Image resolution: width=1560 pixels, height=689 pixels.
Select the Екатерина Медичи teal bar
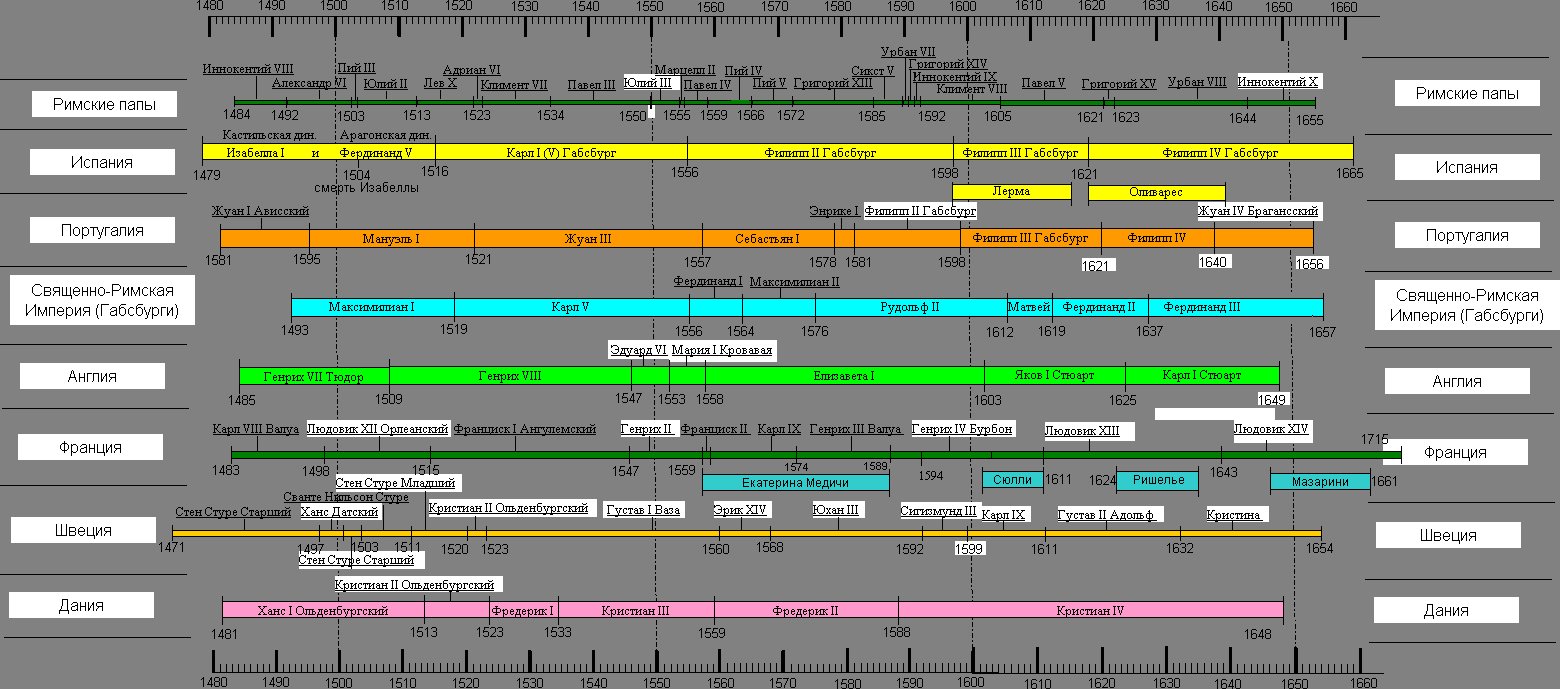click(796, 483)
